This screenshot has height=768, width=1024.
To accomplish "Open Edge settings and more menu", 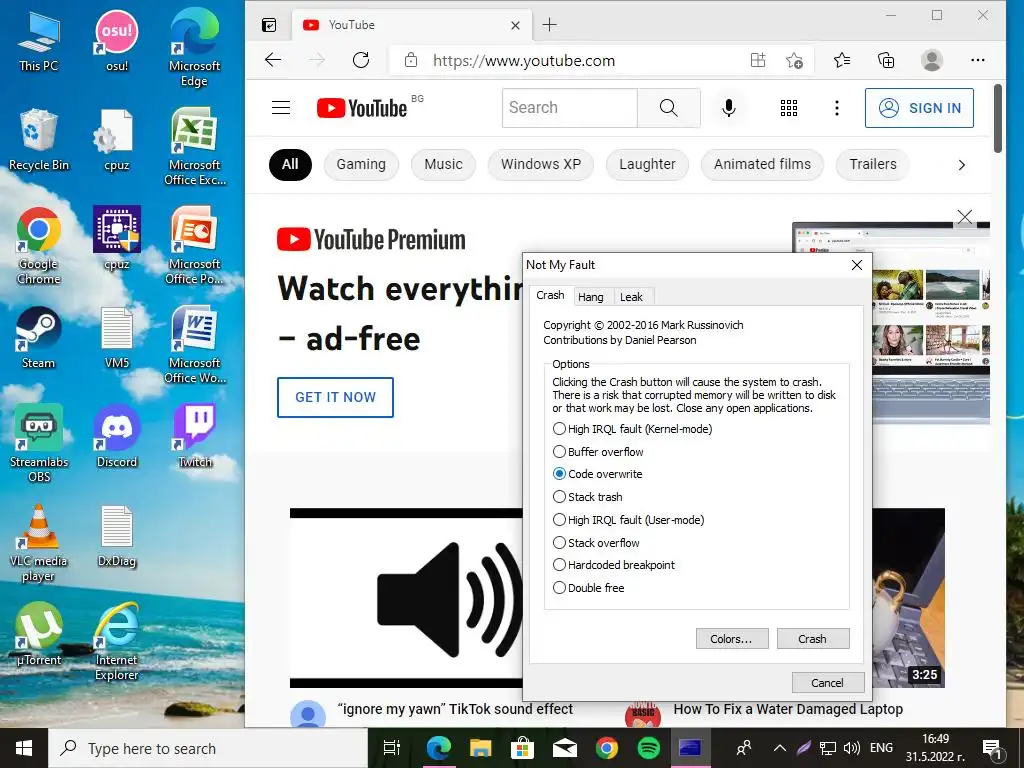I will (978, 60).
